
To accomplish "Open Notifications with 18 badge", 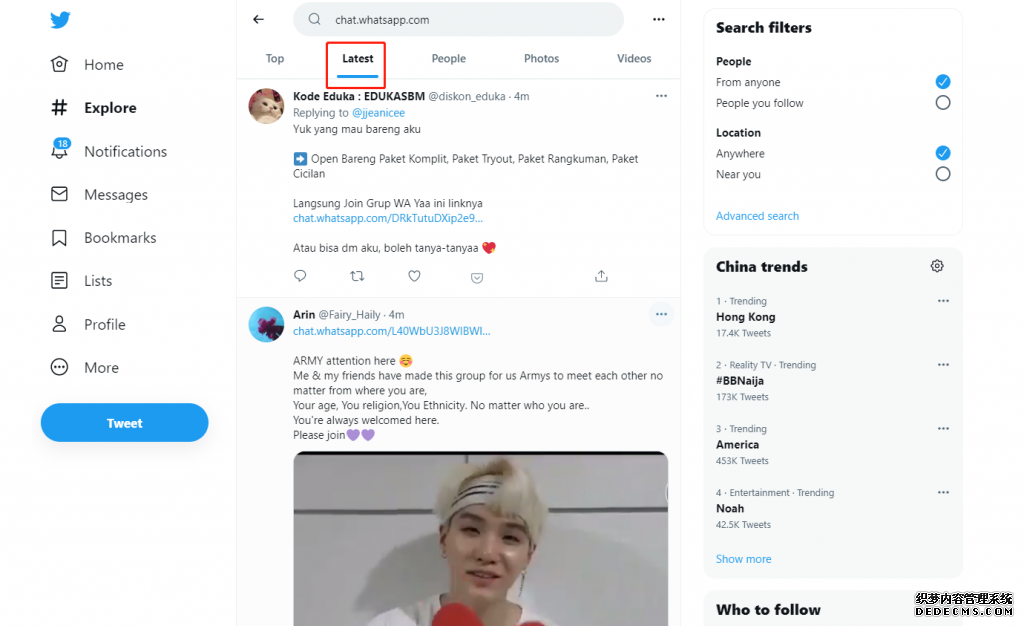I will [x=125, y=151].
